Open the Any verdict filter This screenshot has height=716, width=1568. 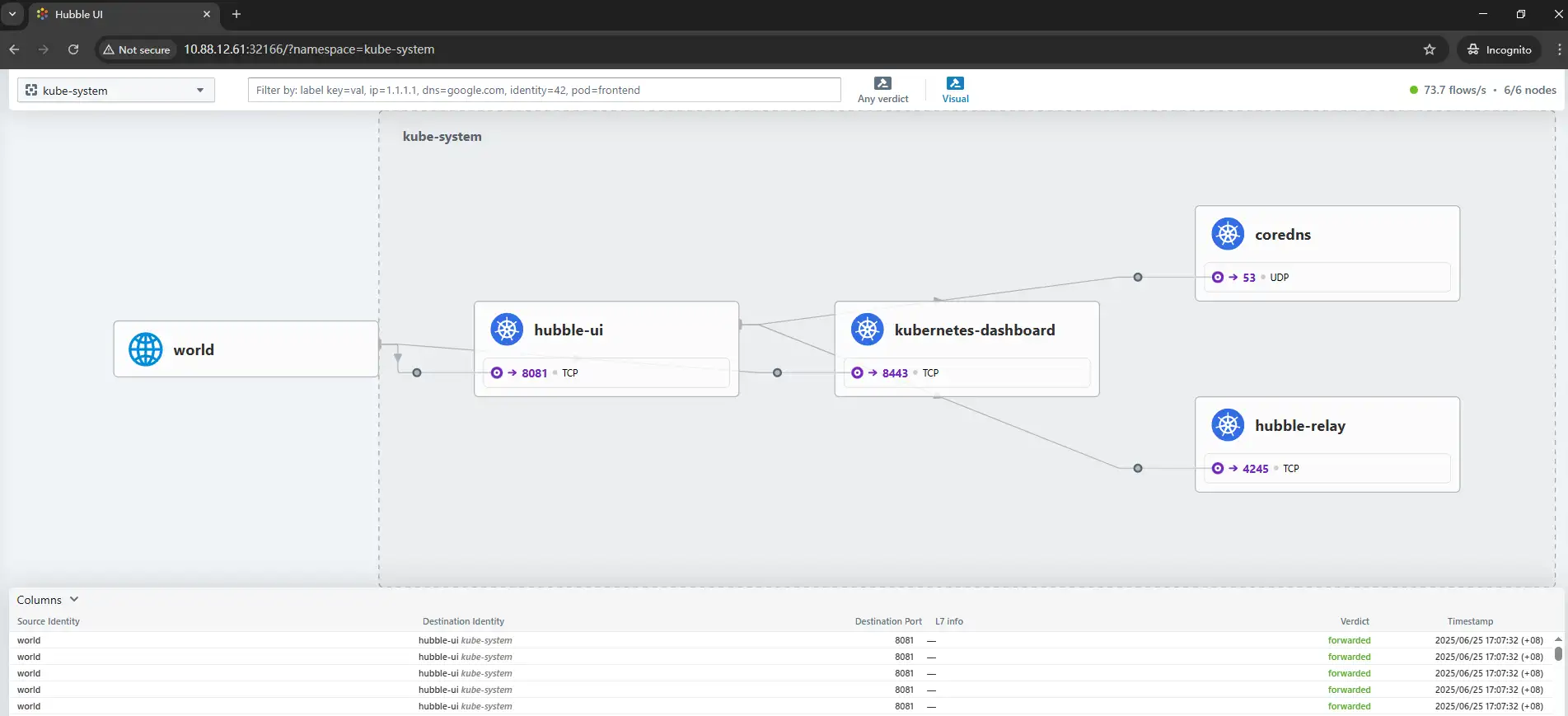click(x=882, y=90)
